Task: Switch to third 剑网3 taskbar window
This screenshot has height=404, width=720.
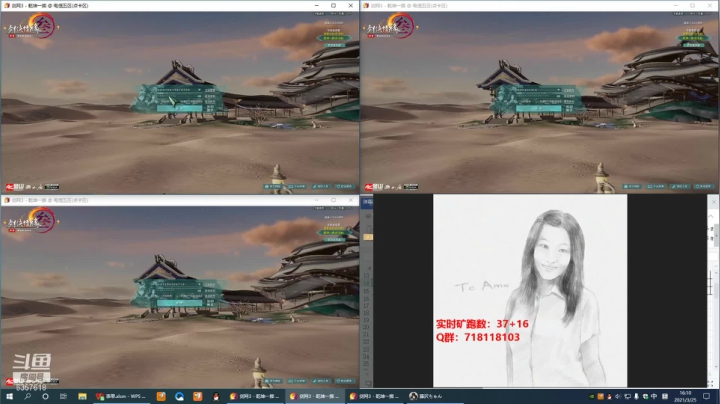Action: (x=374, y=396)
